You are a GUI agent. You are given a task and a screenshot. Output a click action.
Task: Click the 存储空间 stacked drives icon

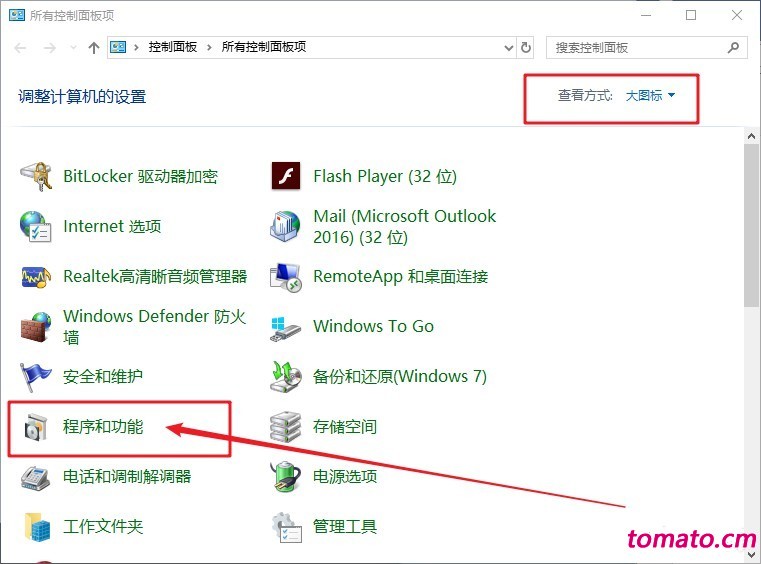(286, 427)
